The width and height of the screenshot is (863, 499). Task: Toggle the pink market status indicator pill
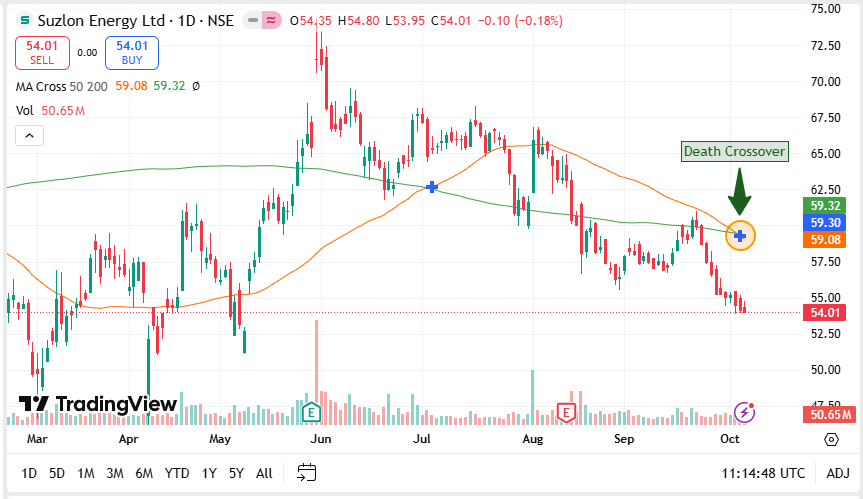[x=270, y=20]
